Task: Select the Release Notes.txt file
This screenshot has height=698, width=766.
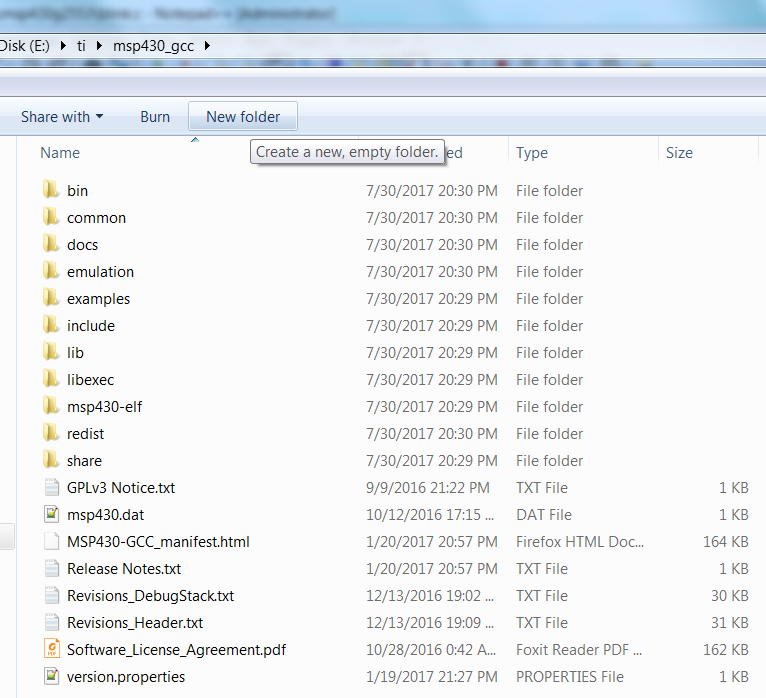Action: (x=124, y=568)
